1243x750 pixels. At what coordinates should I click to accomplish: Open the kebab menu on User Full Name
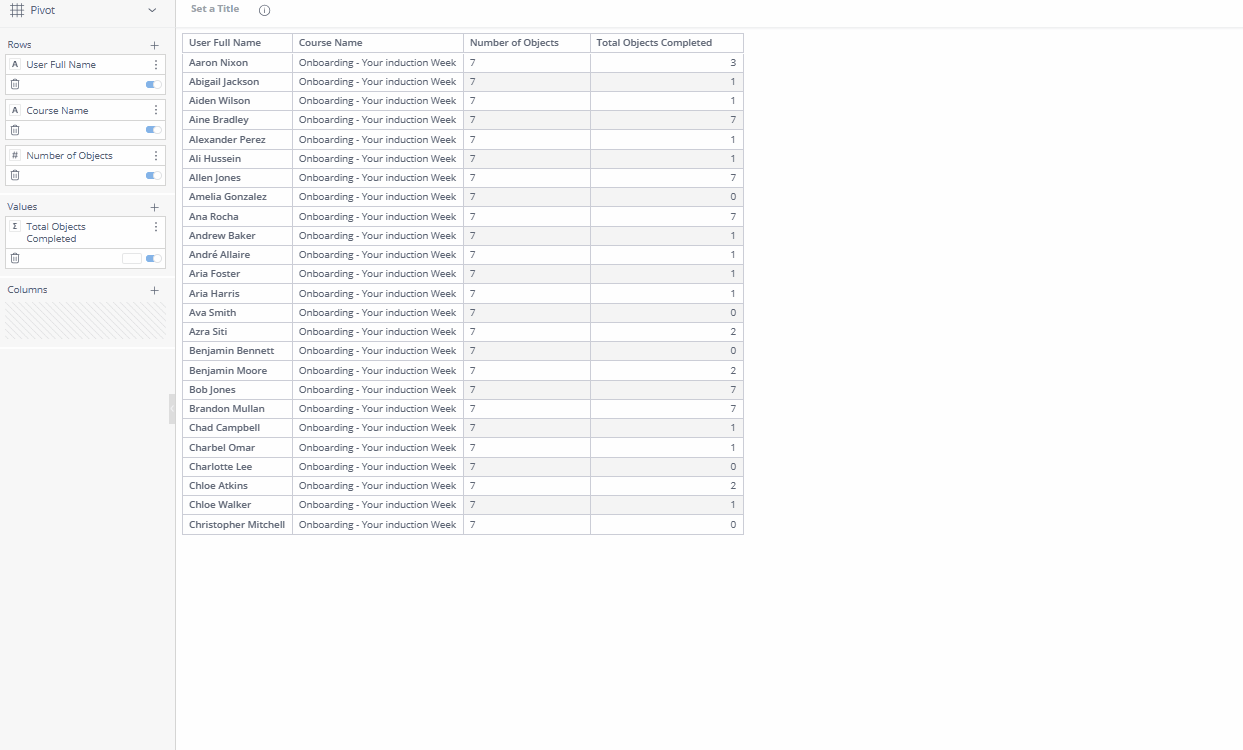(x=155, y=64)
